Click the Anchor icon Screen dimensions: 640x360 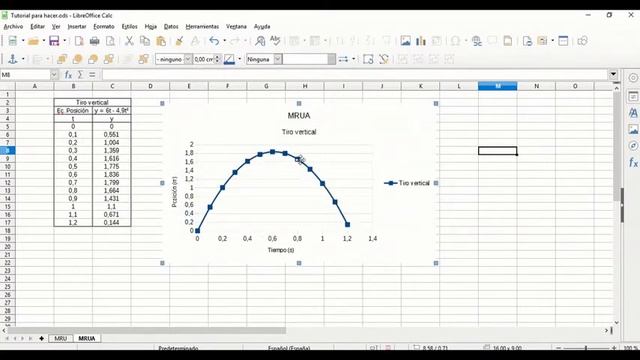click(x=13, y=59)
